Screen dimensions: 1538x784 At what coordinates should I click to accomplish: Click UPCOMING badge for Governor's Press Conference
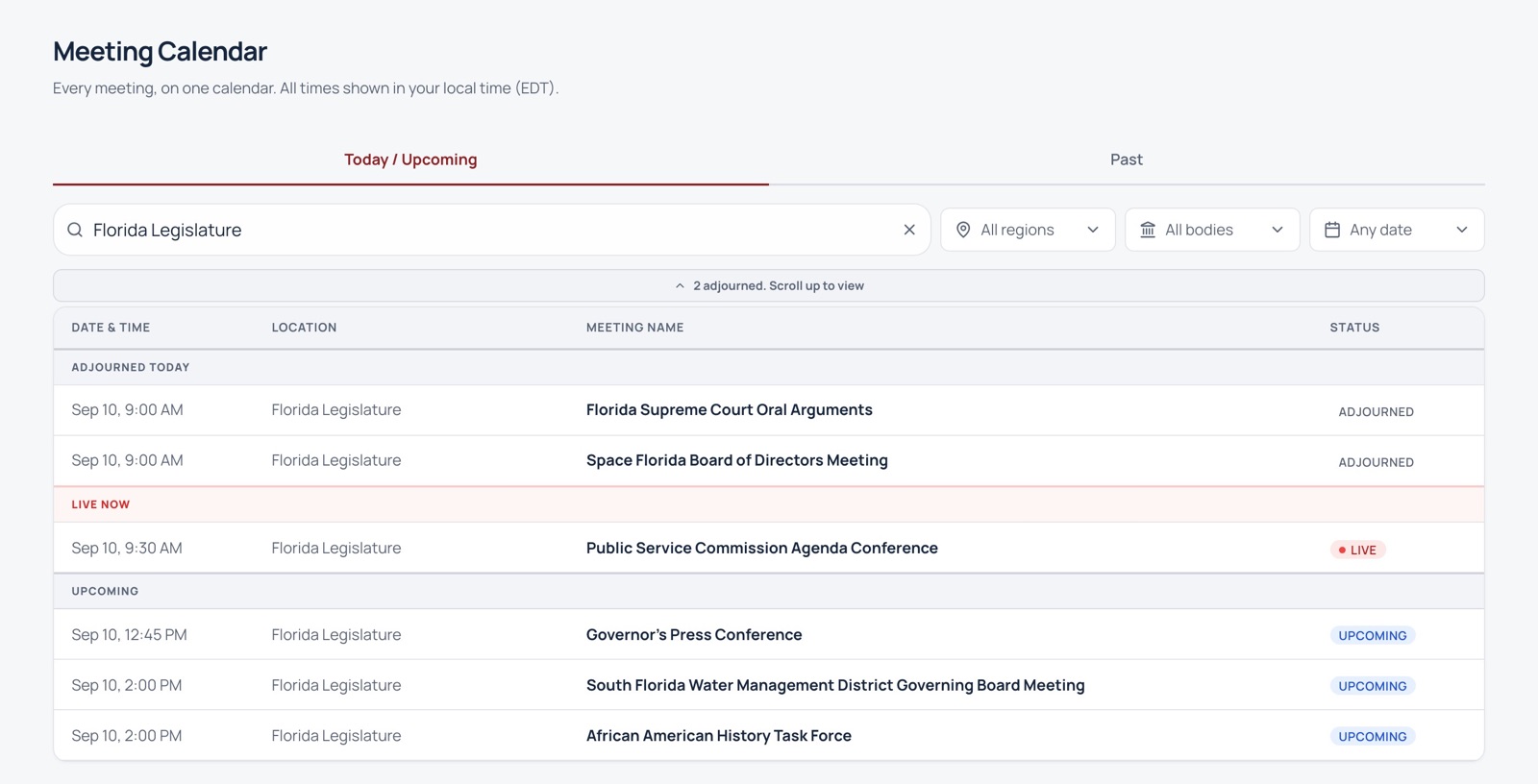click(x=1373, y=635)
